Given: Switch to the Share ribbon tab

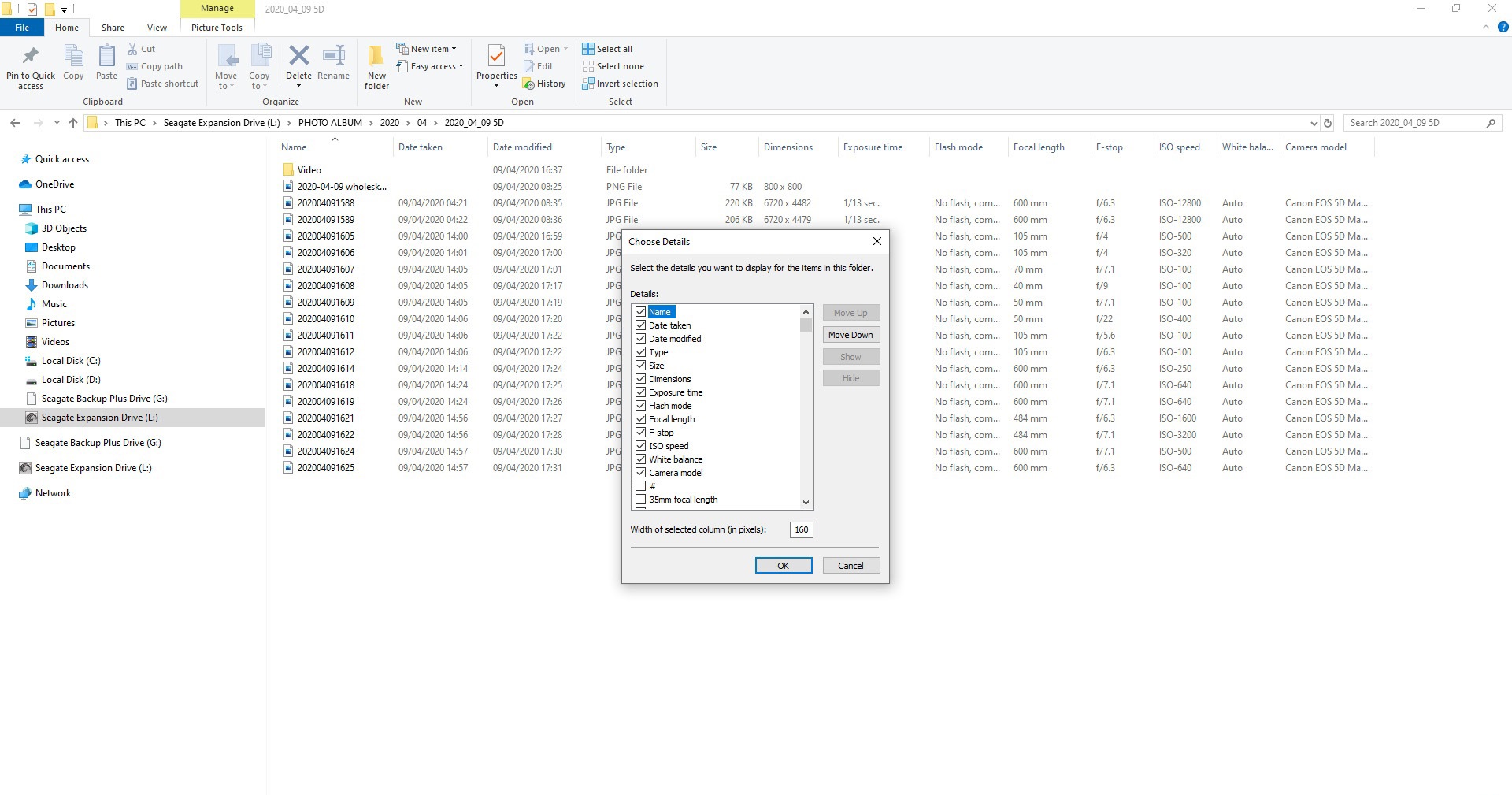Looking at the screenshot, I should coord(113,28).
